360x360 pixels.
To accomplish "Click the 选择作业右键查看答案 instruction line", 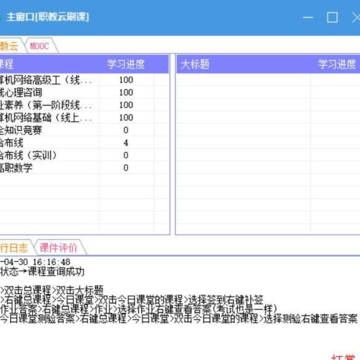I will [x=139, y=309].
